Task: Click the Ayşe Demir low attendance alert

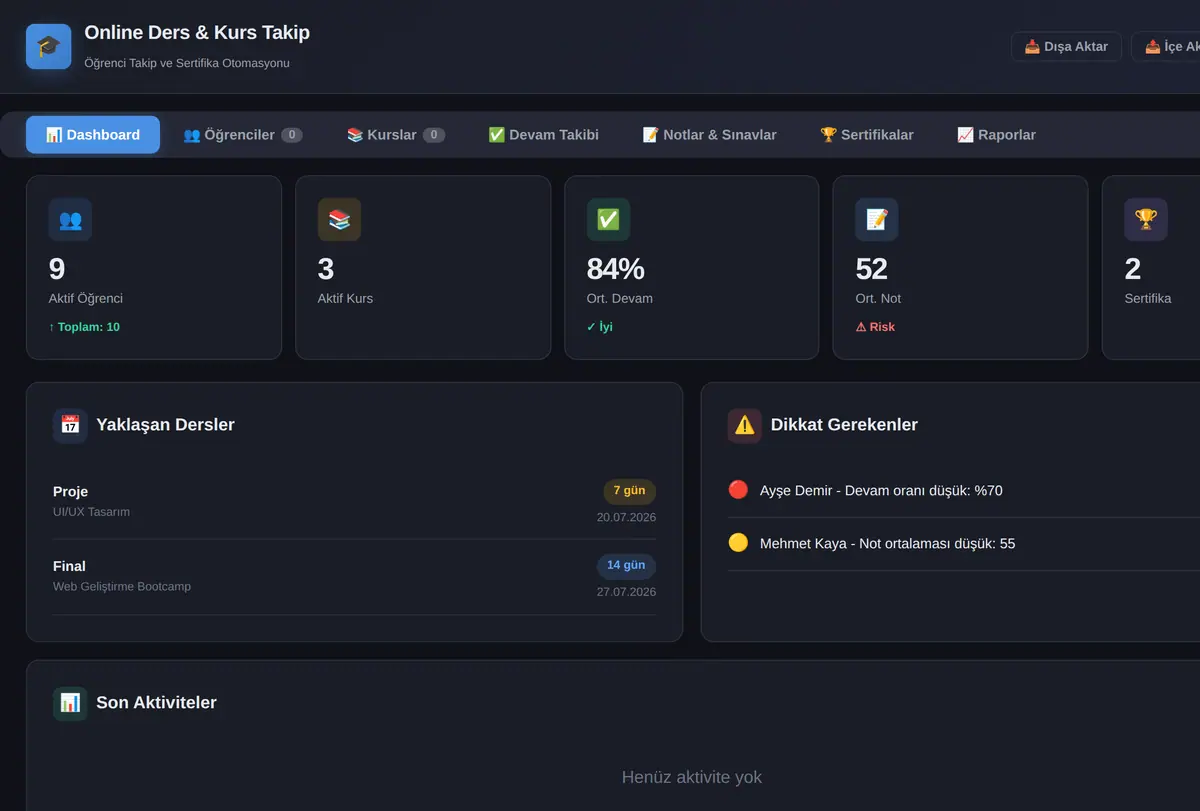Action: point(881,491)
